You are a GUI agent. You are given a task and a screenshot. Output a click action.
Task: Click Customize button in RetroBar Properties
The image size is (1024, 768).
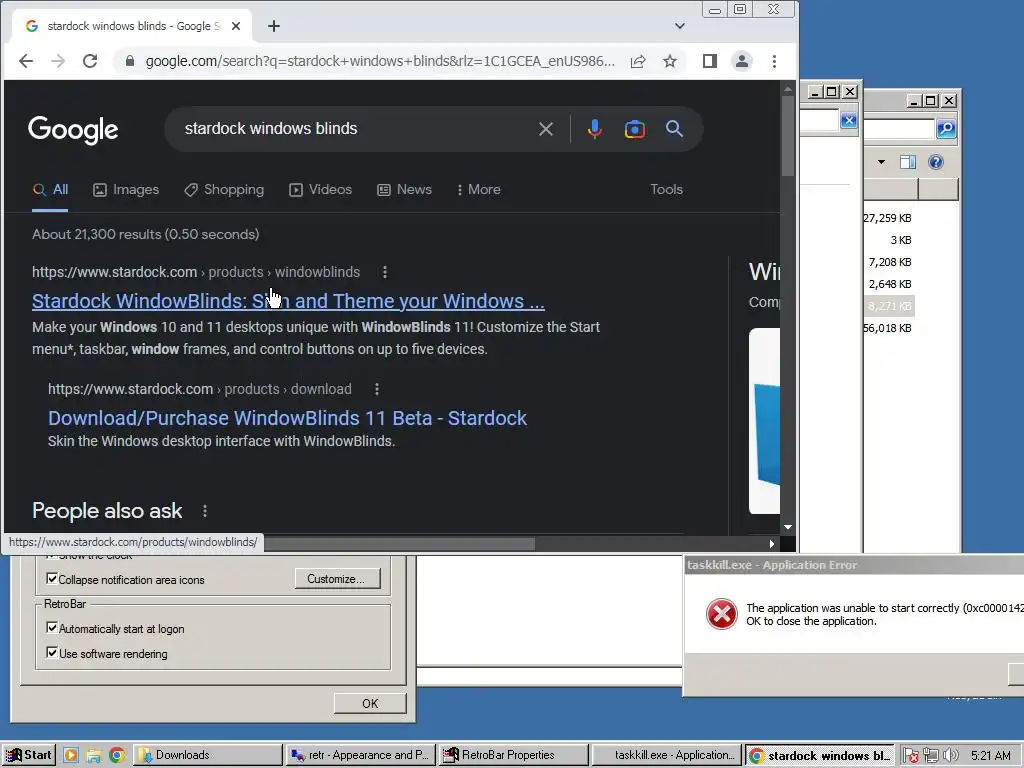pos(337,579)
